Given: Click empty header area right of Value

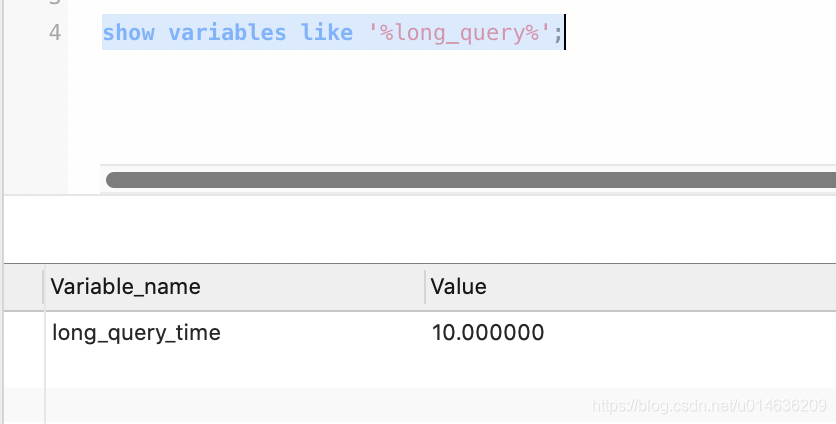Looking at the screenshot, I should 661,287.
